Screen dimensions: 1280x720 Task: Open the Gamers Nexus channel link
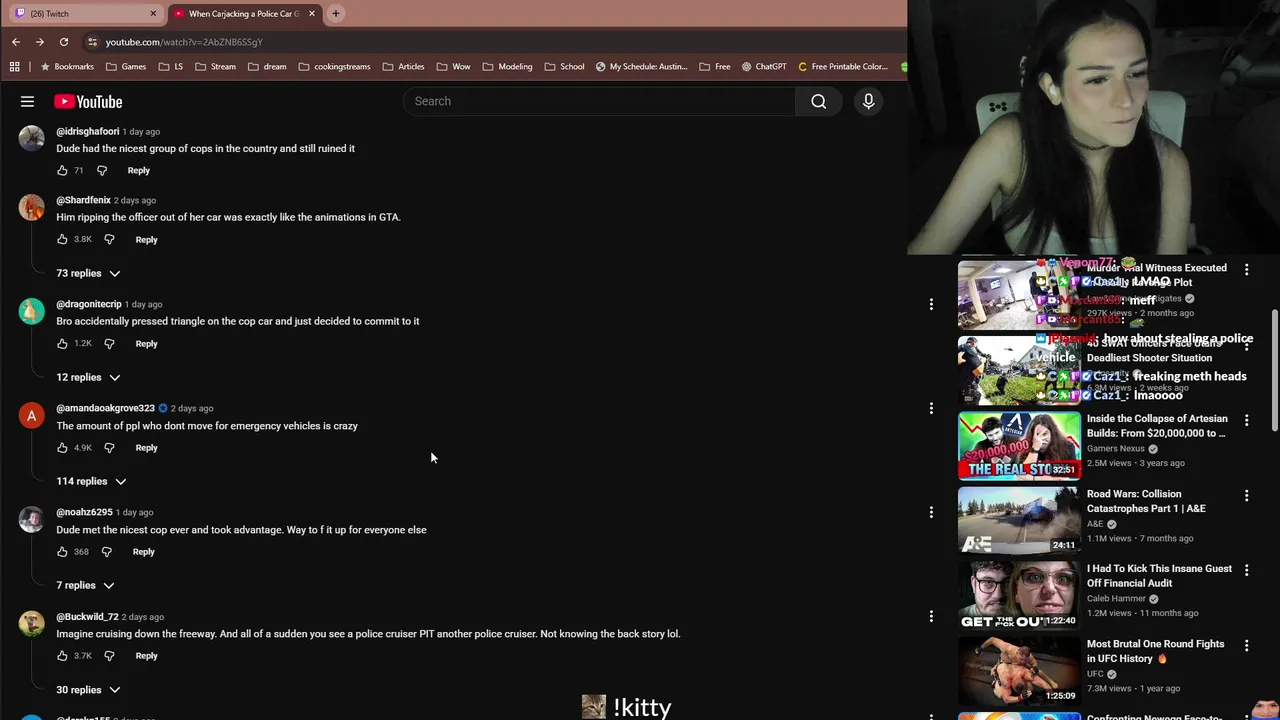click(1116, 448)
